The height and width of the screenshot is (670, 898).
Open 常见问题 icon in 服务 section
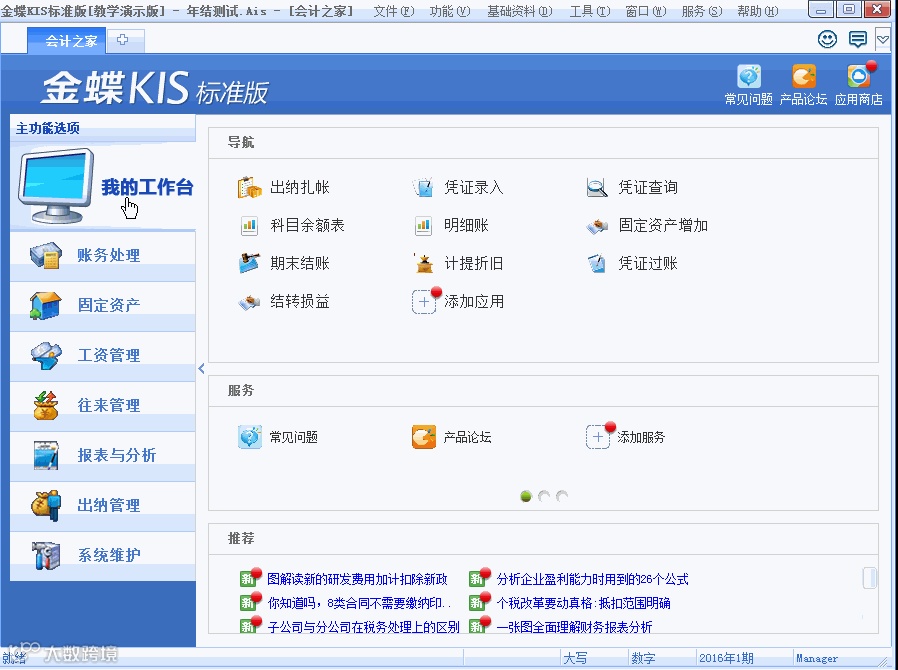click(x=250, y=437)
